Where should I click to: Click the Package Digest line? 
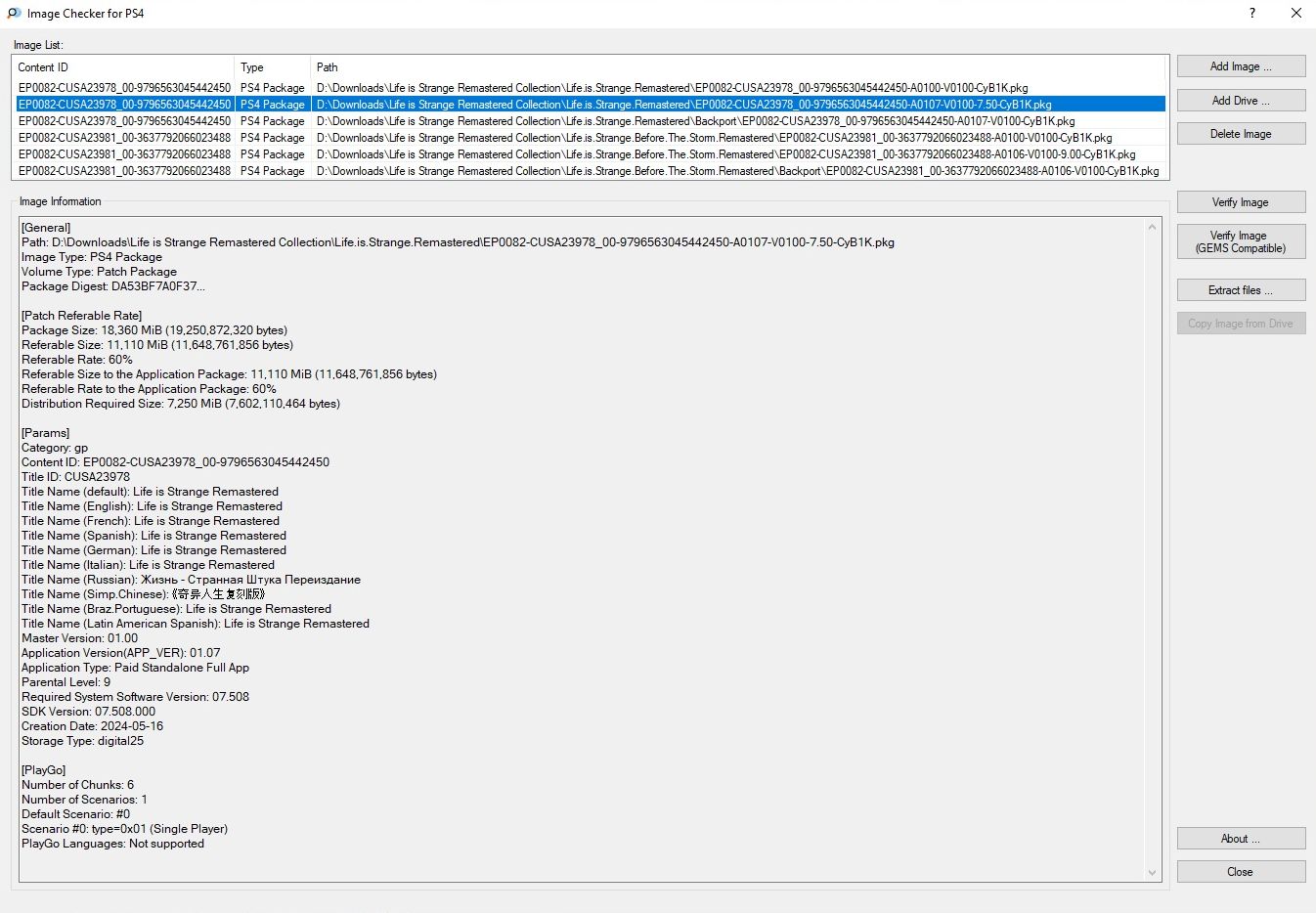click(x=113, y=286)
